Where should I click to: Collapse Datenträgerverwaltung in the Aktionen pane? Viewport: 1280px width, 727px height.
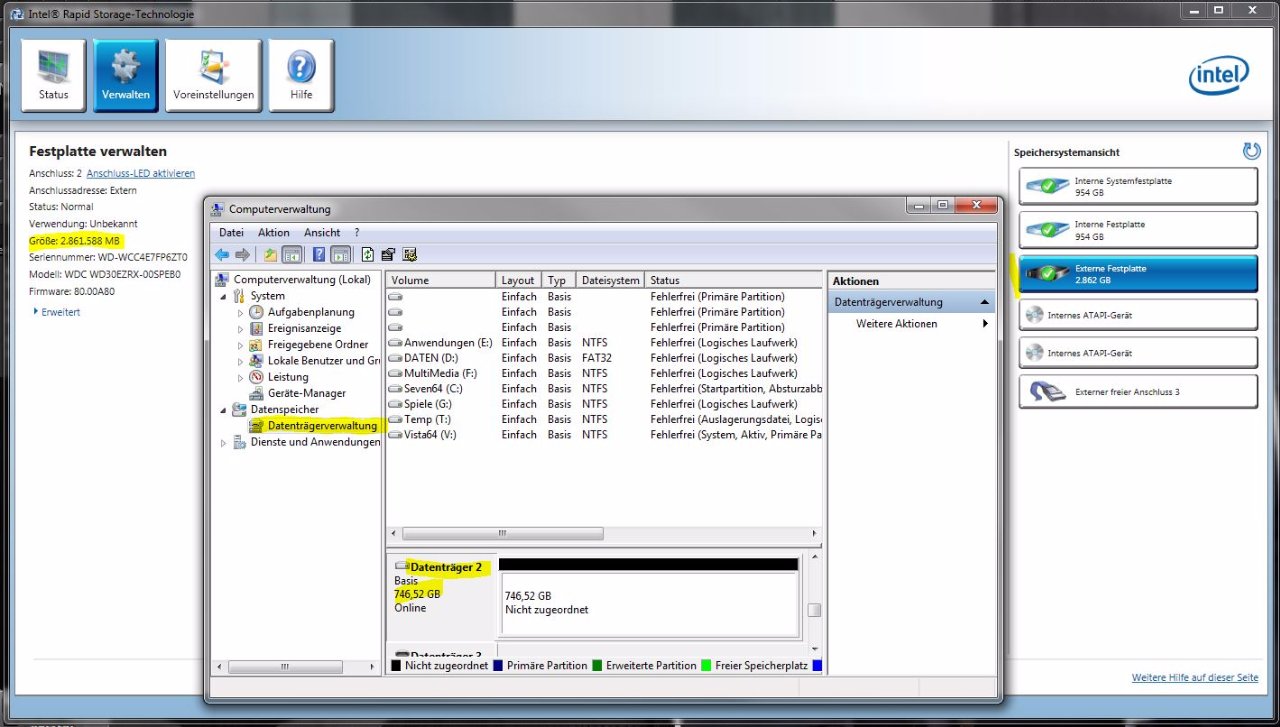point(985,302)
